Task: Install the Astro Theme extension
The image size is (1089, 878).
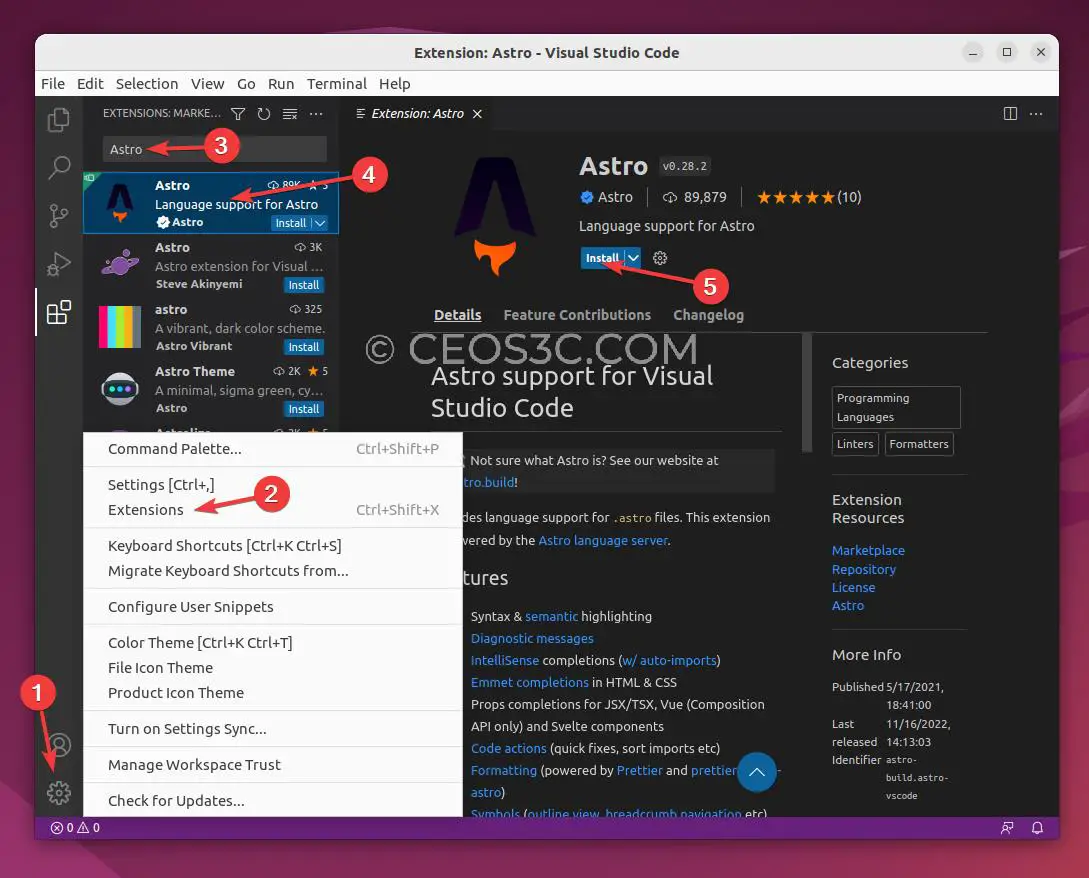Action: coord(304,409)
